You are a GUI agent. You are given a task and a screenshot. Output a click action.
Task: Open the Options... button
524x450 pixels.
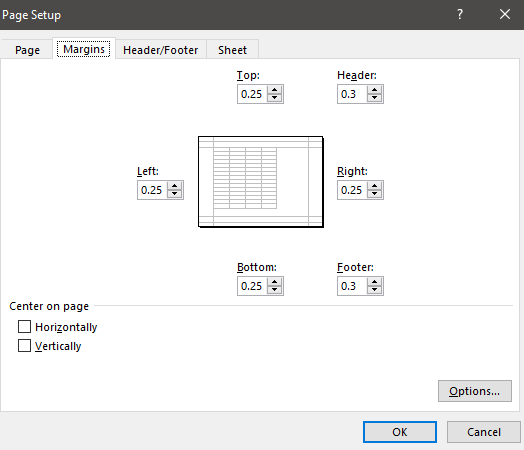(475, 391)
